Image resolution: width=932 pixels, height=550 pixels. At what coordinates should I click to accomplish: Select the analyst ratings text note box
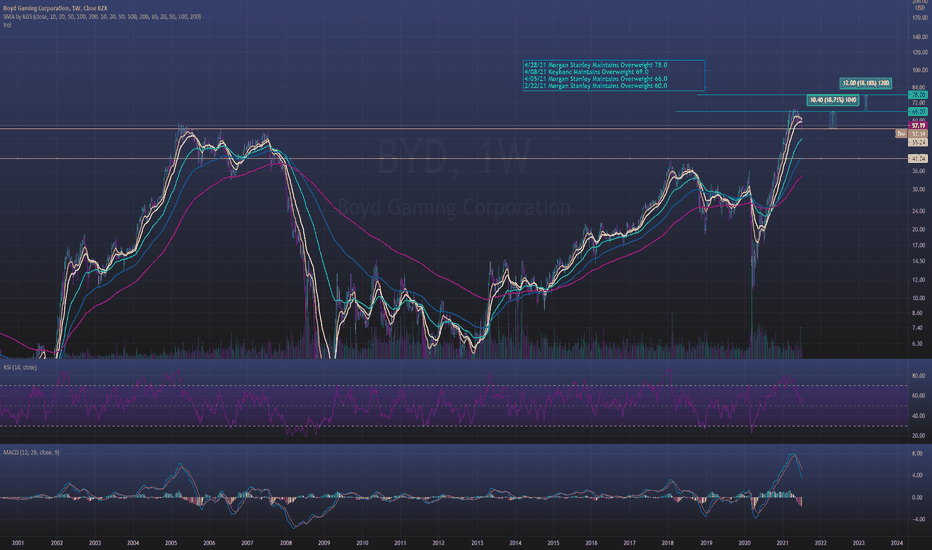614,75
